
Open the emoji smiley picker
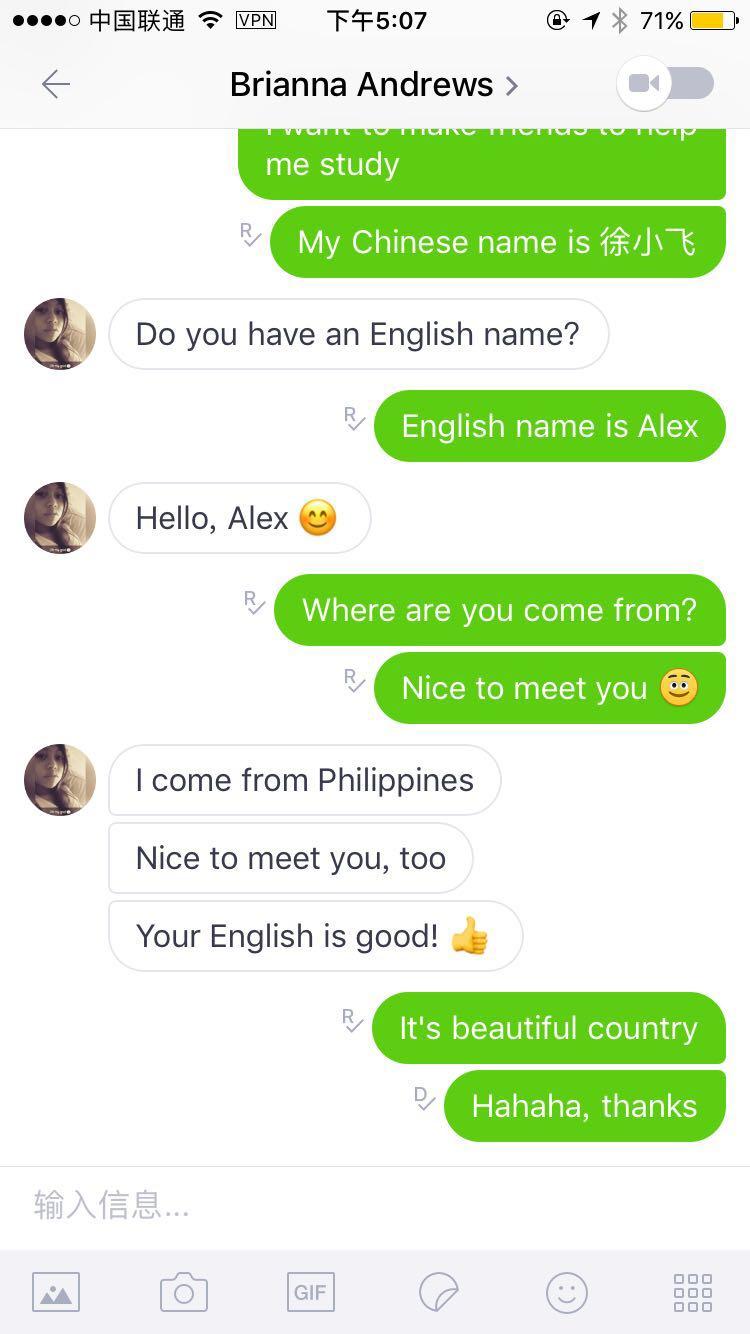pyautogui.click(x=567, y=1292)
